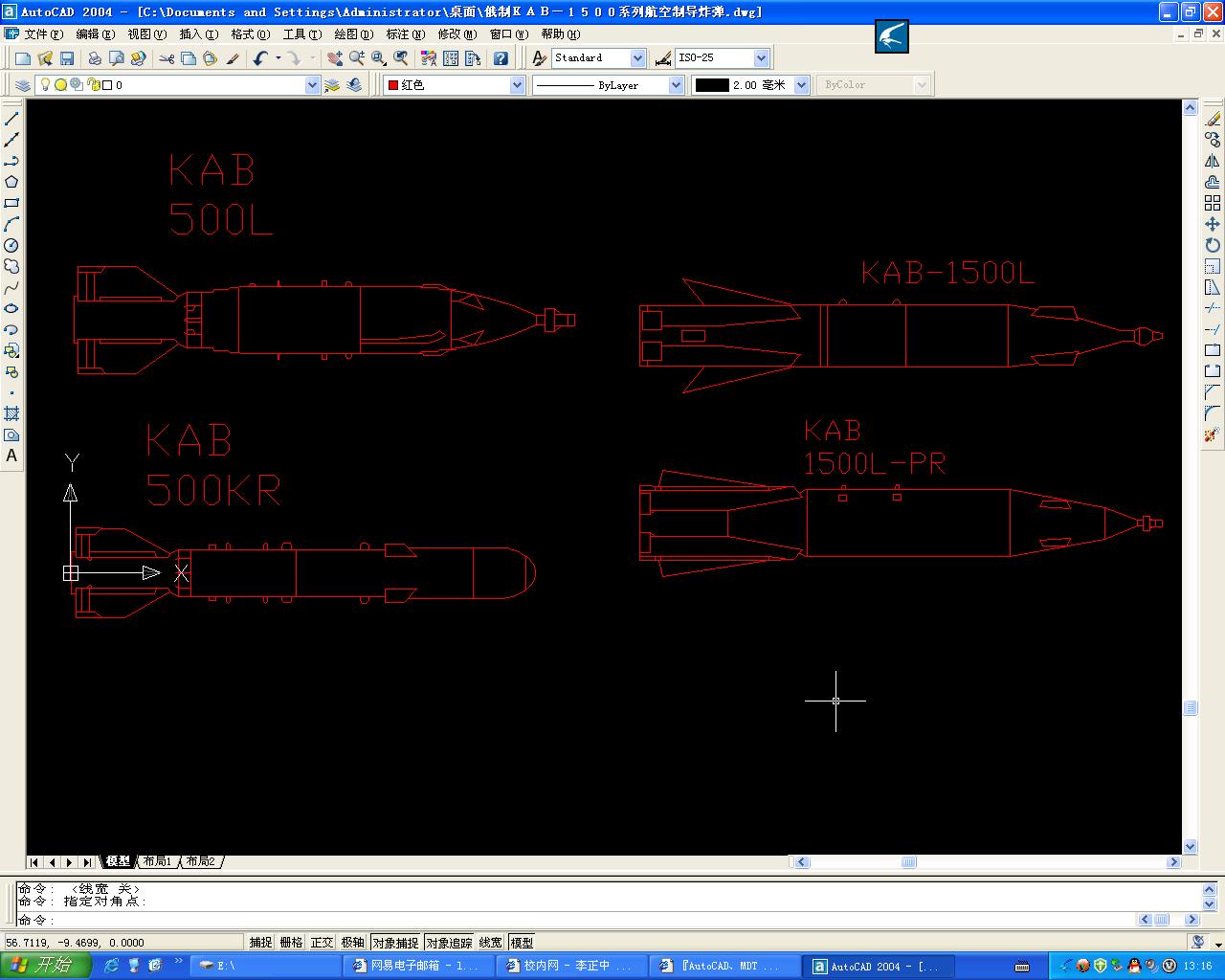Select the Explode modify tool
The image size is (1225, 980).
tap(1213, 434)
